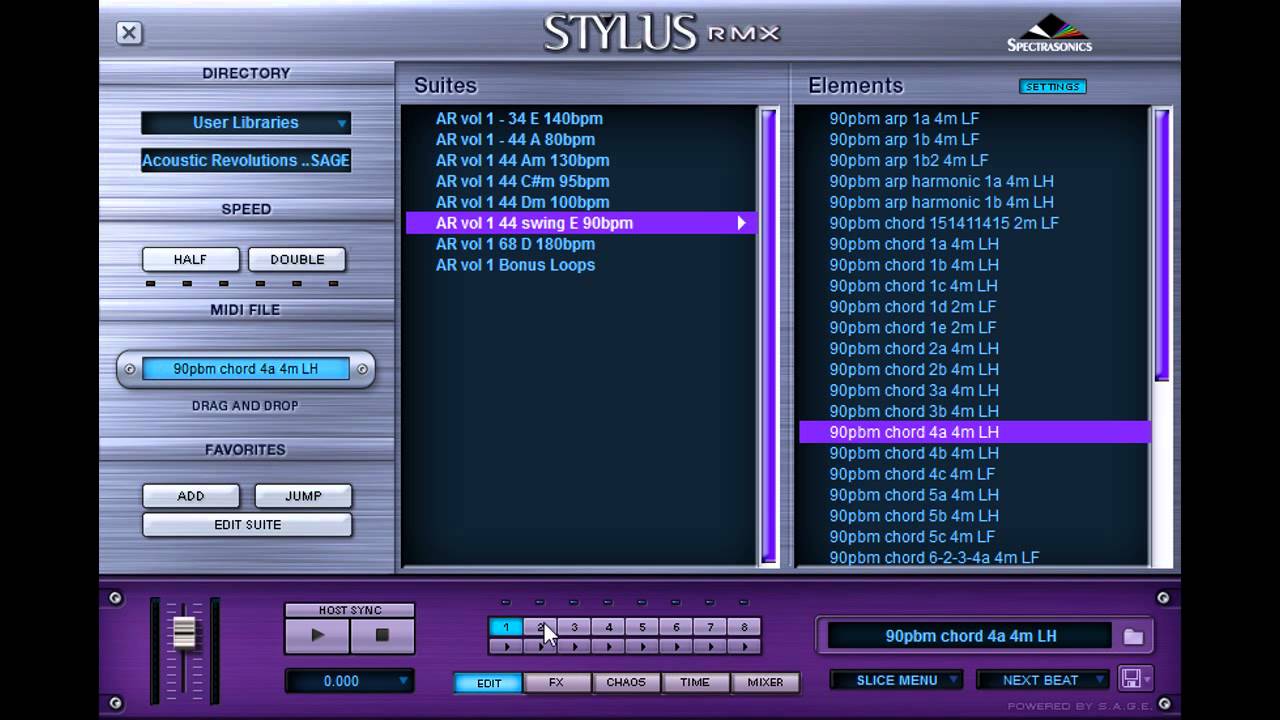Image resolution: width=1280 pixels, height=720 pixels.
Task: Select part 5 button
Action: point(642,627)
